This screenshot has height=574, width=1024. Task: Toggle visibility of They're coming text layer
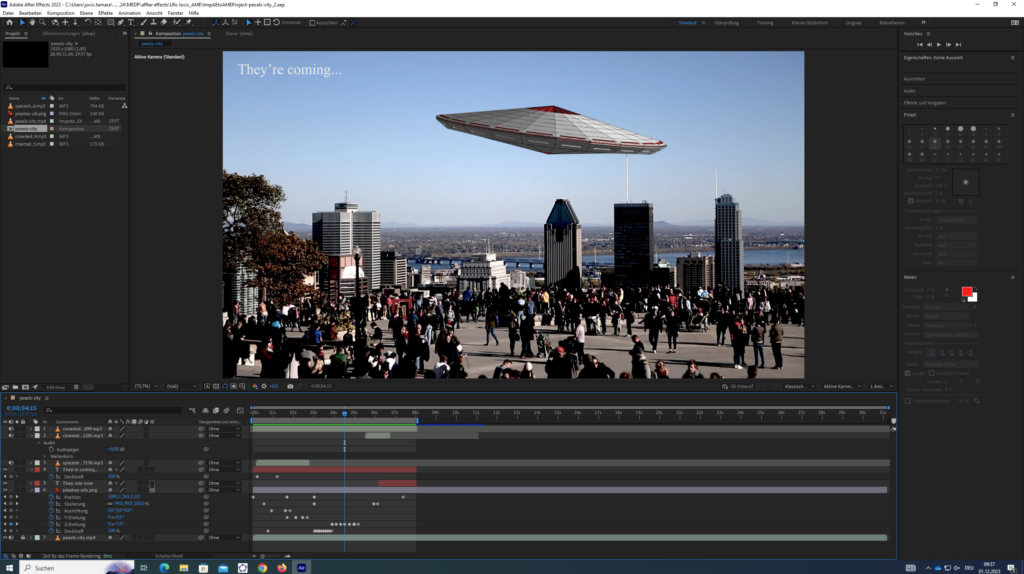(6, 469)
